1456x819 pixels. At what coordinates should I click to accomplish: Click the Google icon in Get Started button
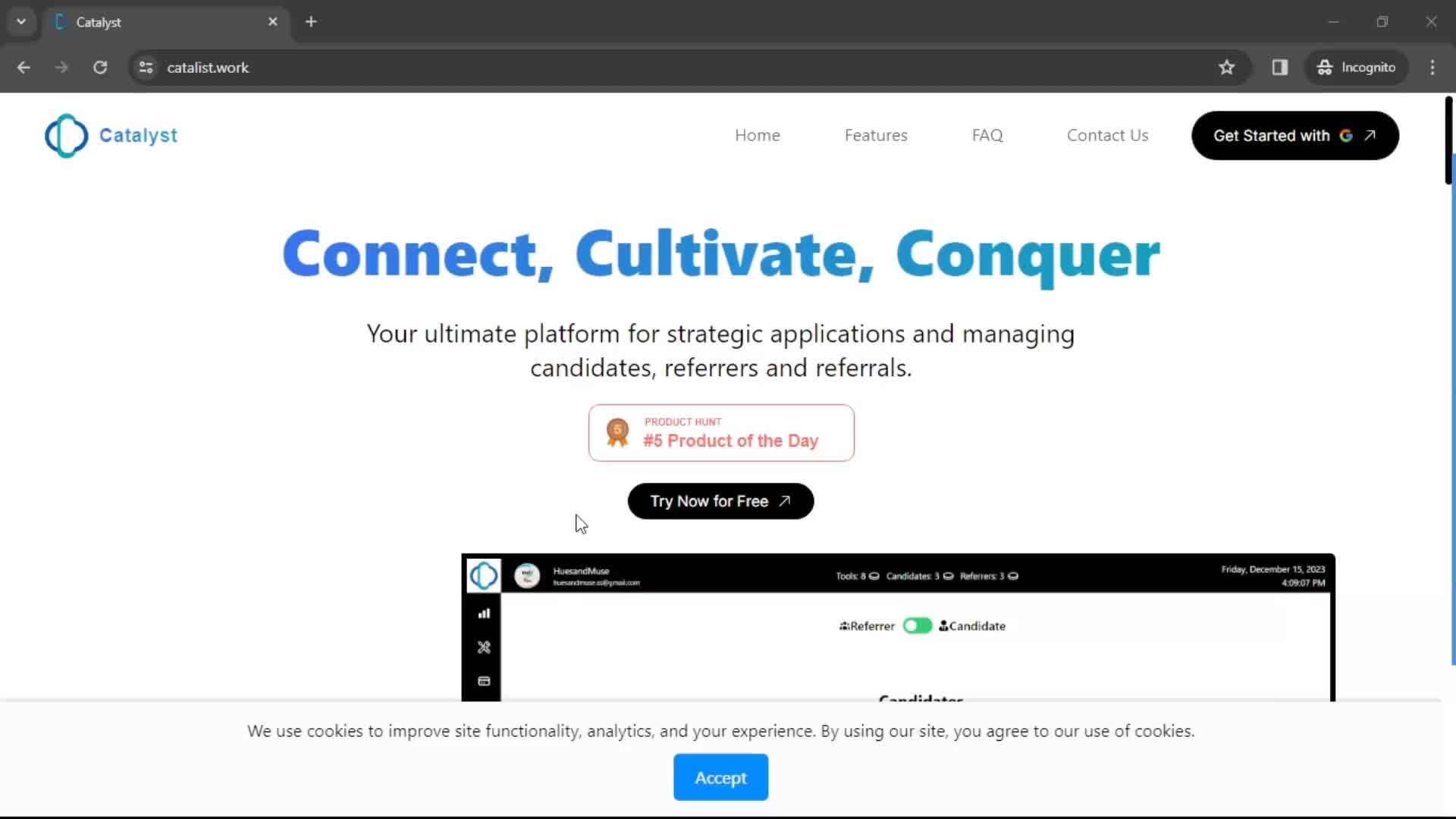[1347, 135]
